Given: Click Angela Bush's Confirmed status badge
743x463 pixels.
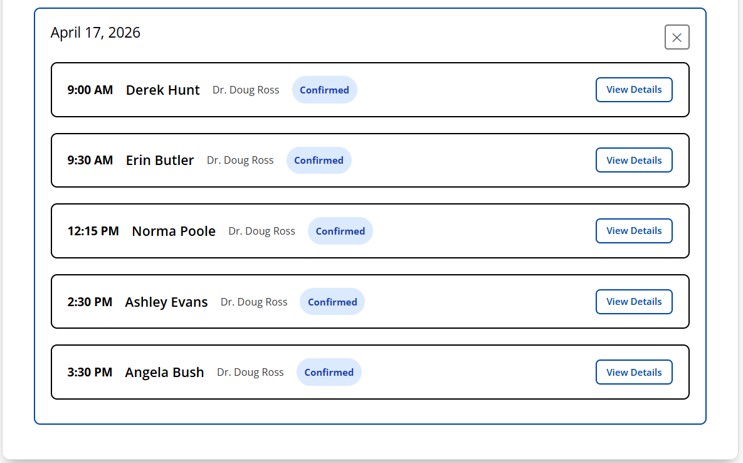Looking at the screenshot, I should click(x=329, y=372).
